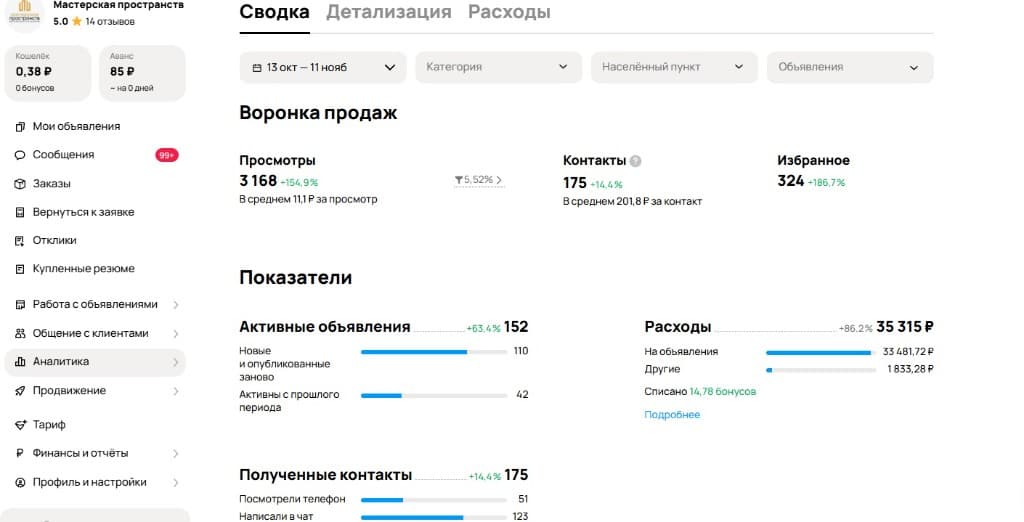
Task: Open the 5,52% conversion chevron
Action: 499,180
